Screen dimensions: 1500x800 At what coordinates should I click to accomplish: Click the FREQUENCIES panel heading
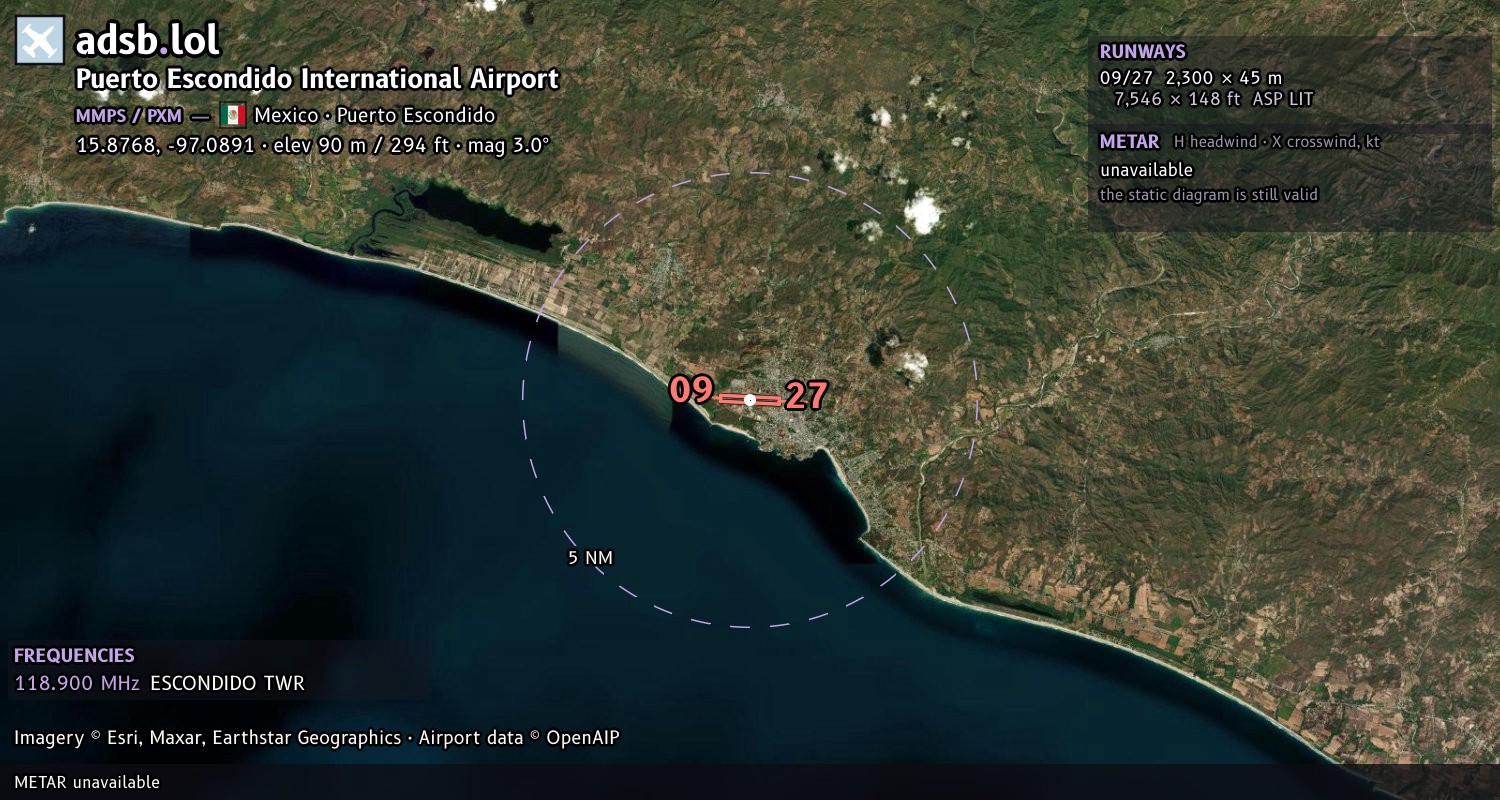click(74, 656)
